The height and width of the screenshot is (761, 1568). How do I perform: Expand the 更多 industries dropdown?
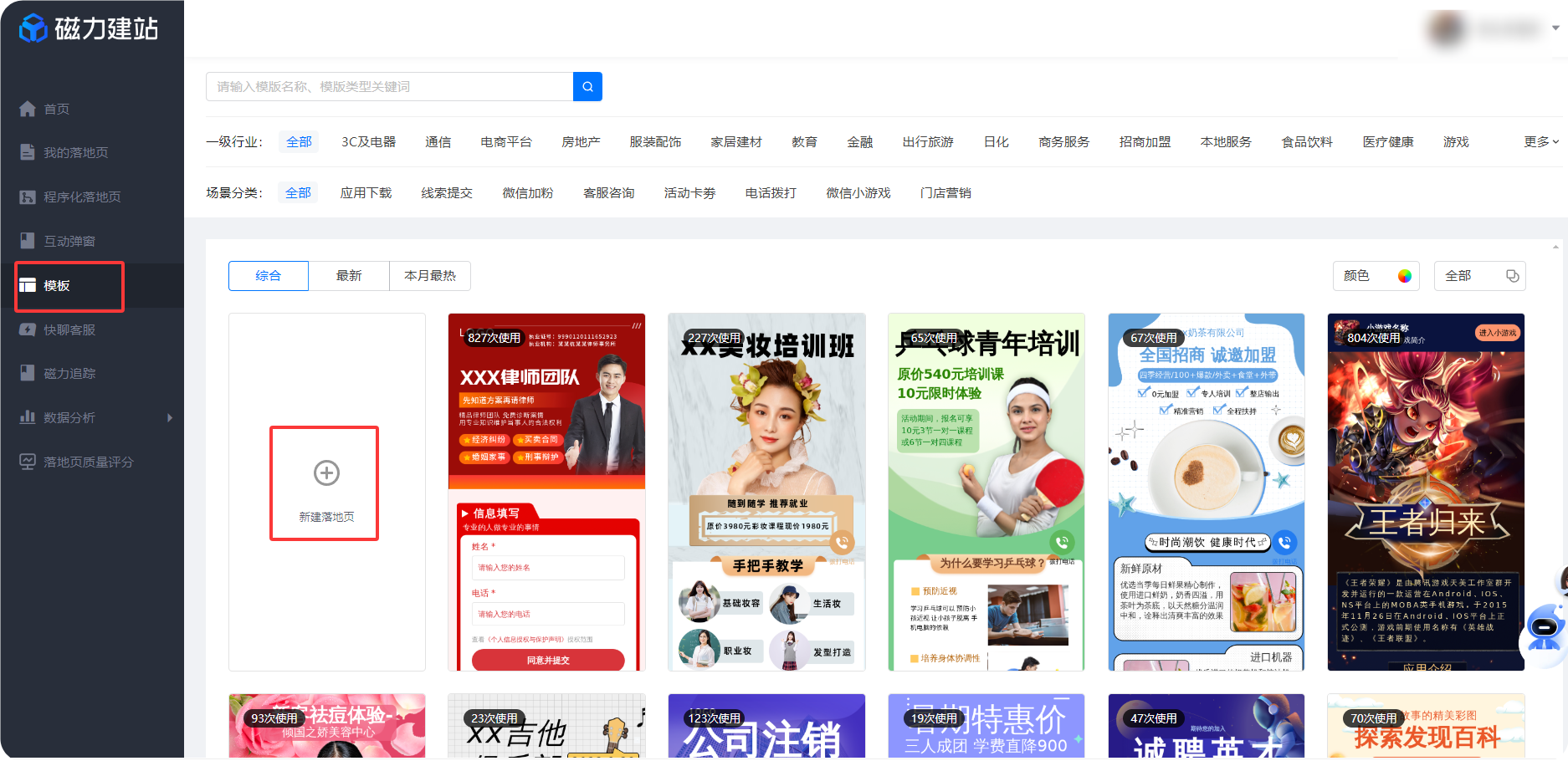(x=1542, y=141)
